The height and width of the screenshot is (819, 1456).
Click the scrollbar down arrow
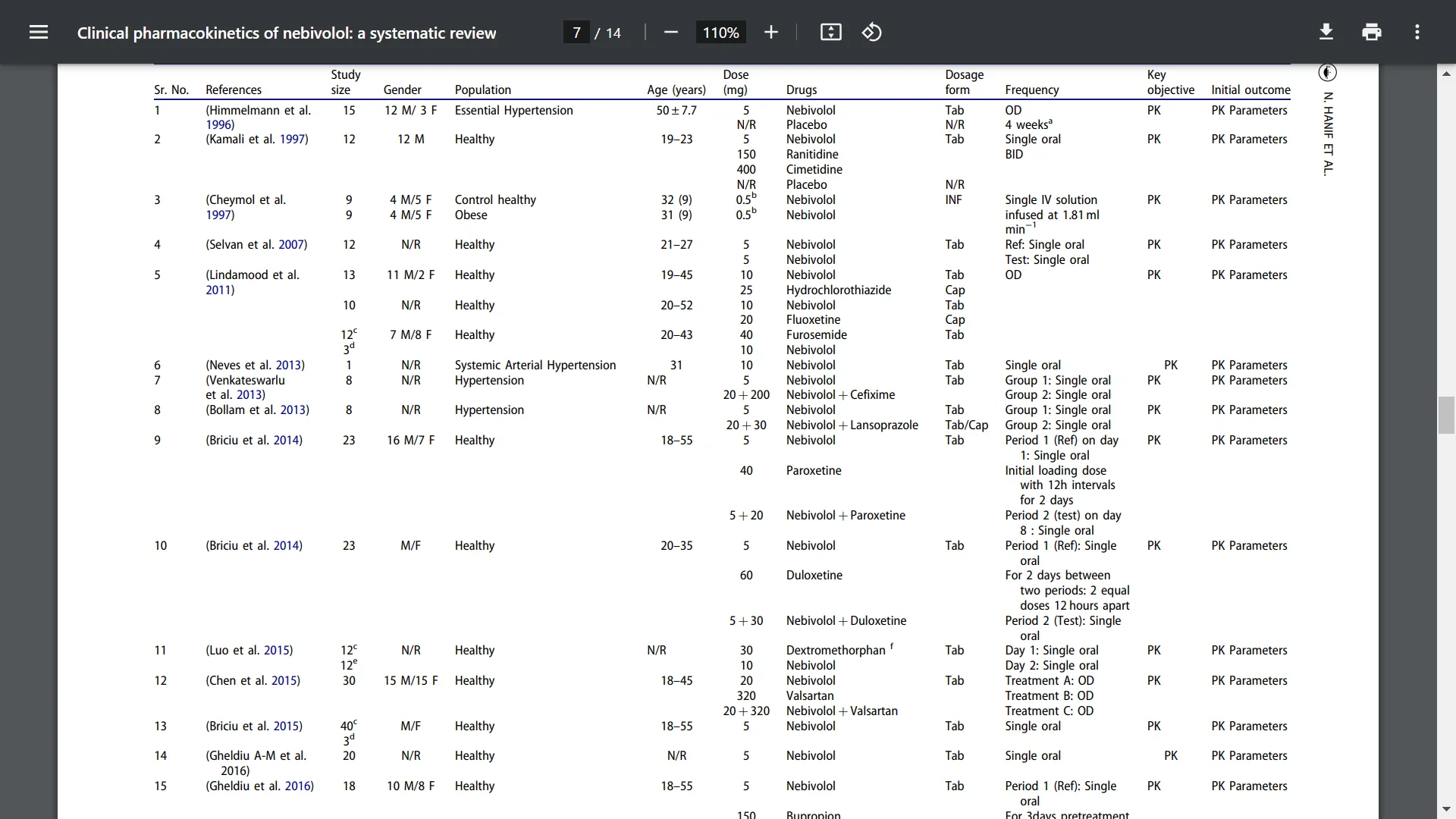coord(1446,809)
